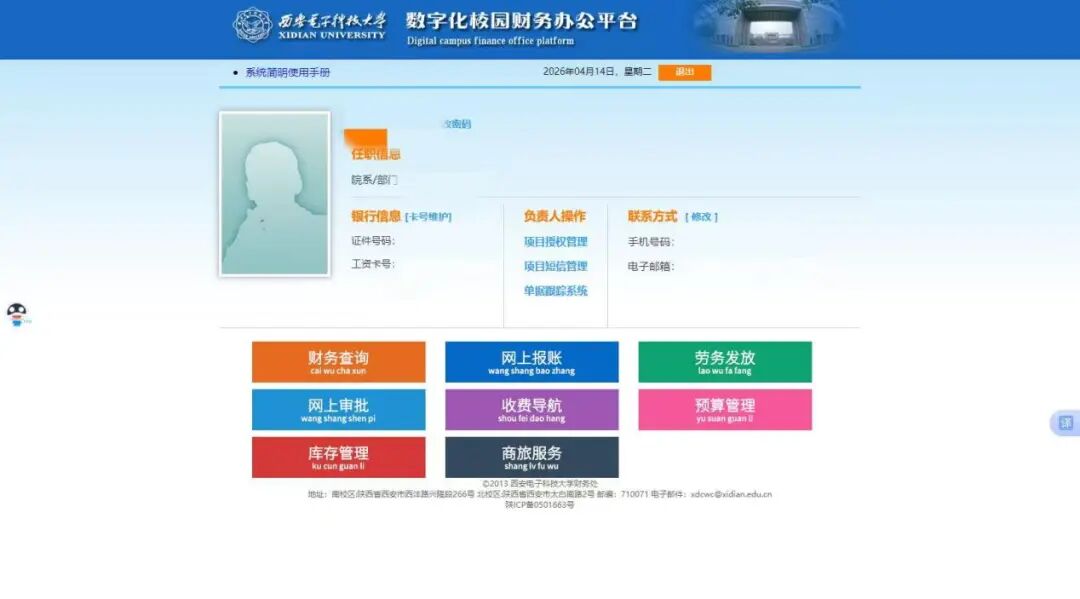This screenshot has width=1080, height=599.
Task: Open the 网上审批 light blue tile
Action: coord(338,410)
